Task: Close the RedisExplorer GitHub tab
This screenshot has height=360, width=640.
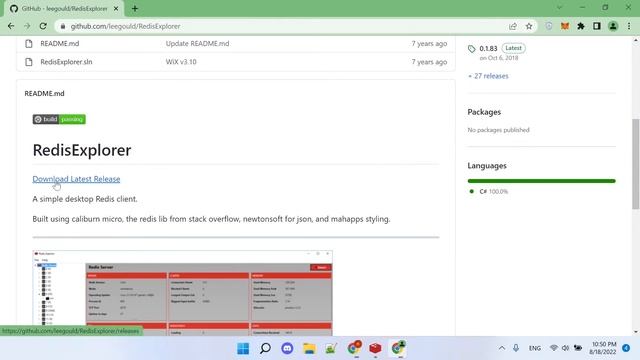Action: [x=116, y=9]
